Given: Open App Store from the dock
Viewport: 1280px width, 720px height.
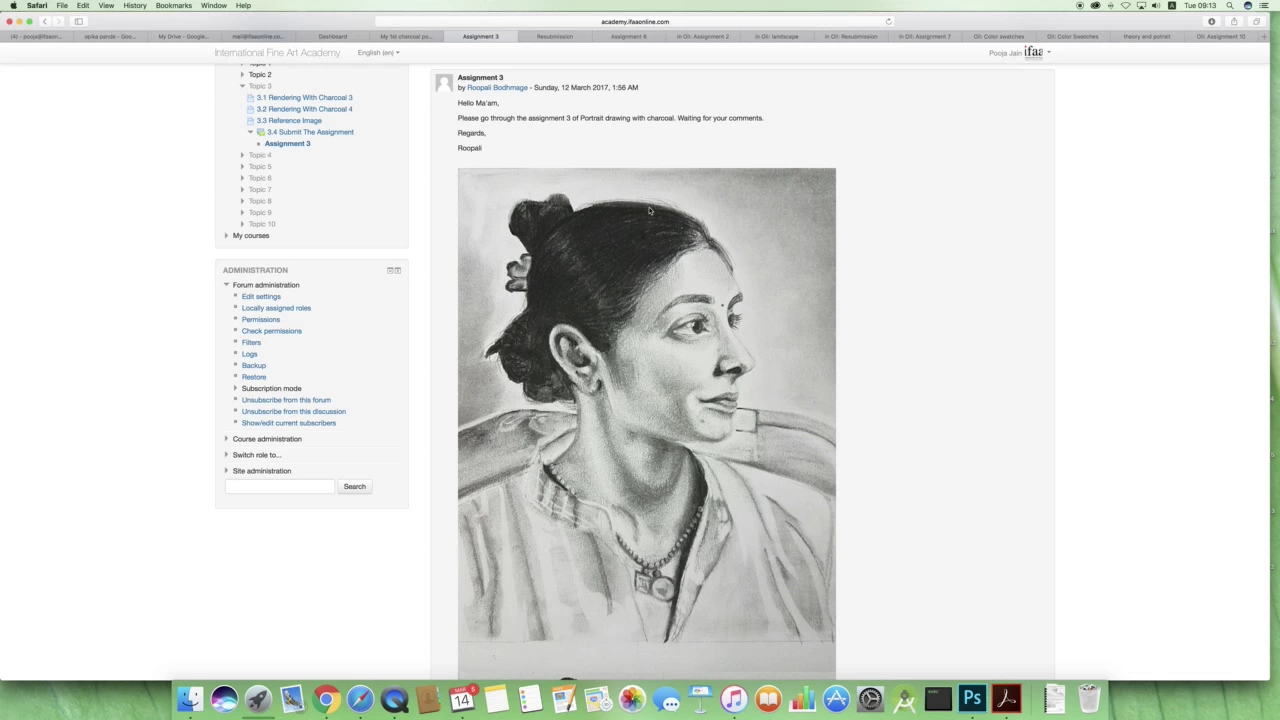Looking at the screenshot, I should (836, 700).
